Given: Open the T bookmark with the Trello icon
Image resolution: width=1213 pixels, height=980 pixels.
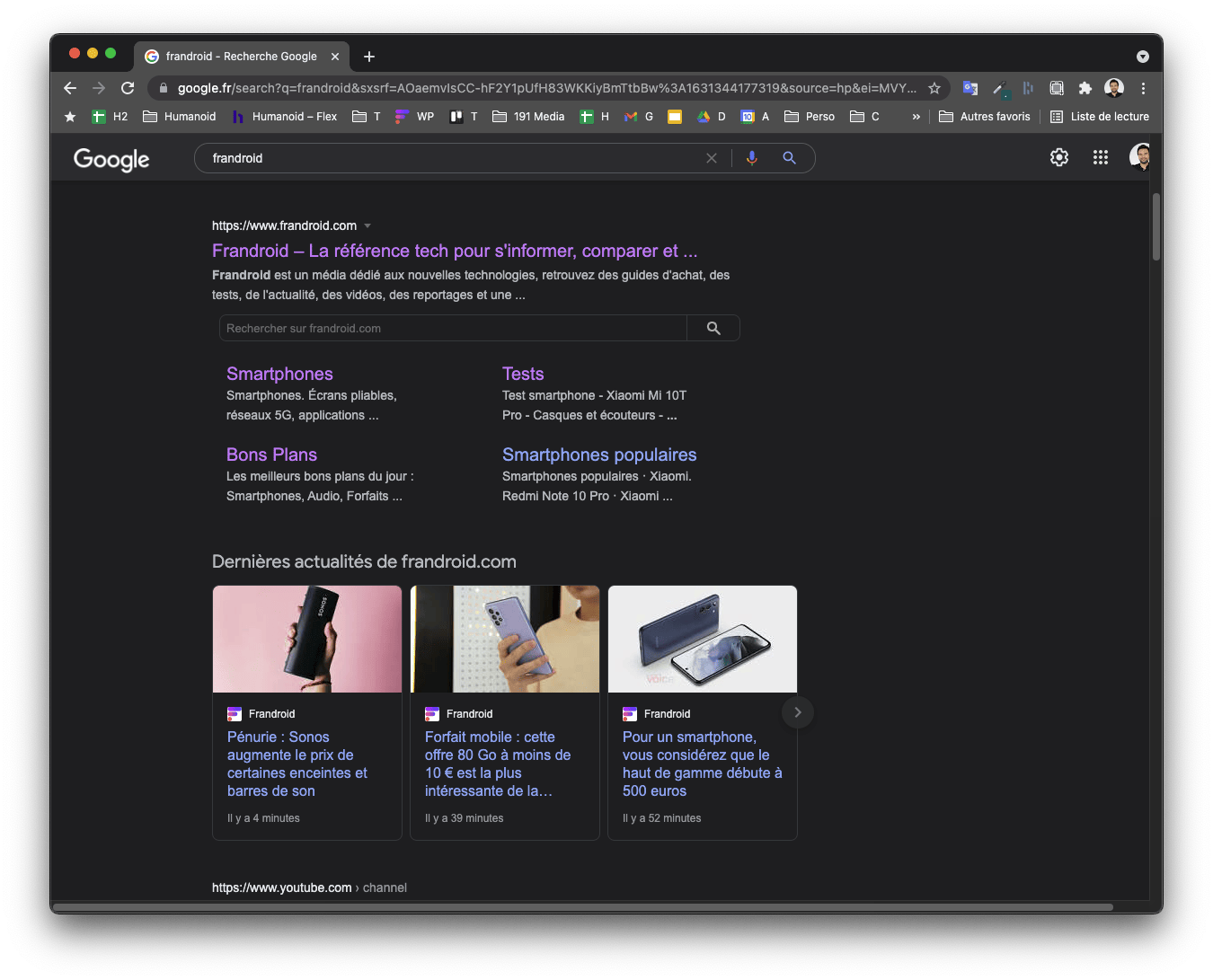Looking at the screenshot, I should [x=464, y=117].
